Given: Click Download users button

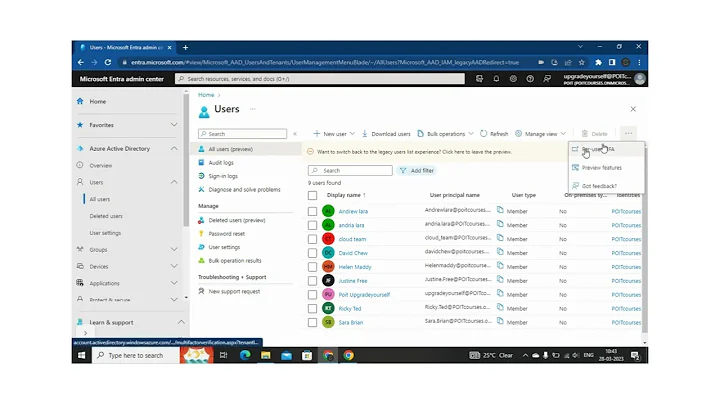Looking at the screenshot, I should (386, 134).
